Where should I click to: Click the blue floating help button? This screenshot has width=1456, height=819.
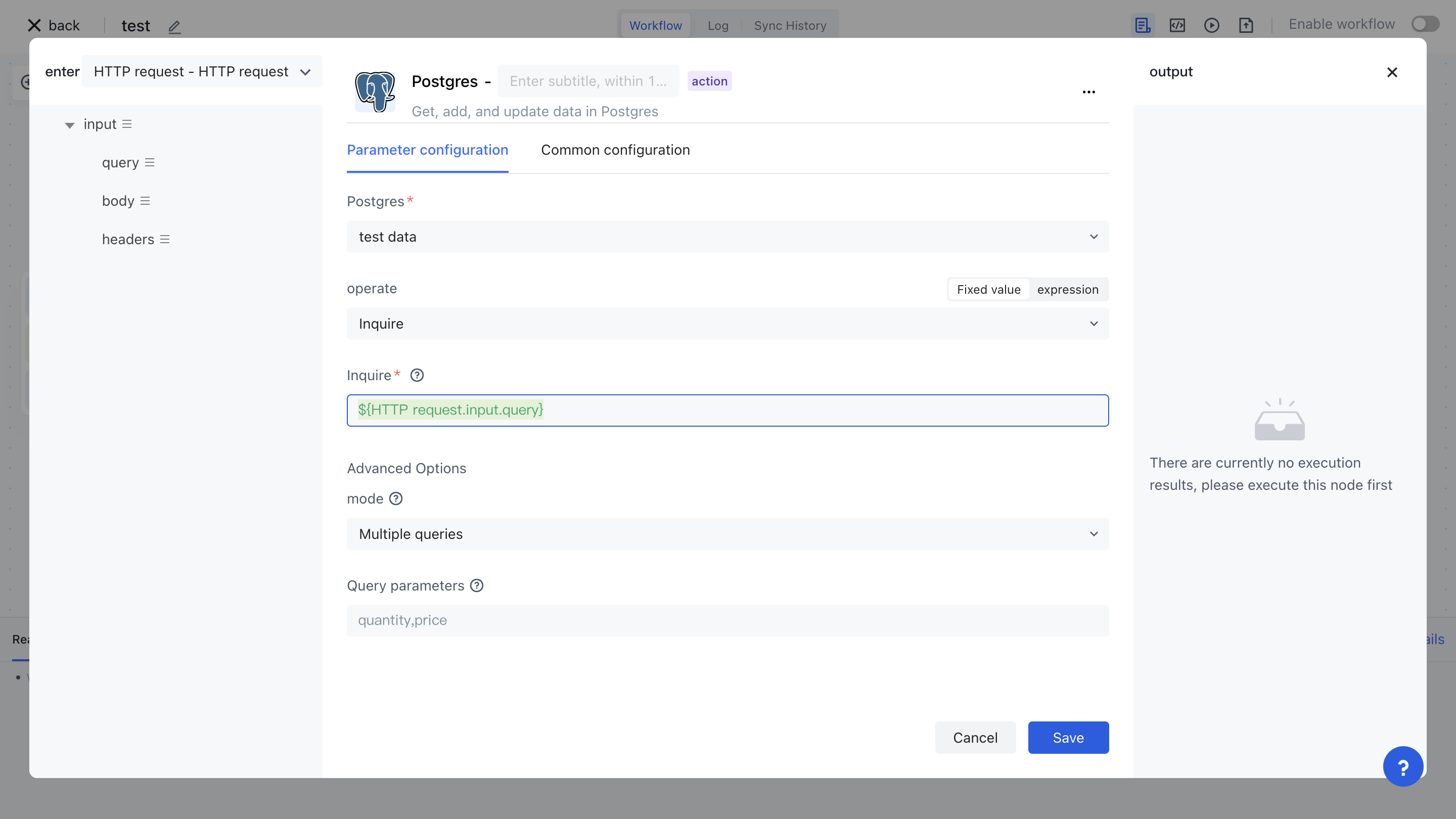pyautogui.click(x=1402, y=766)
